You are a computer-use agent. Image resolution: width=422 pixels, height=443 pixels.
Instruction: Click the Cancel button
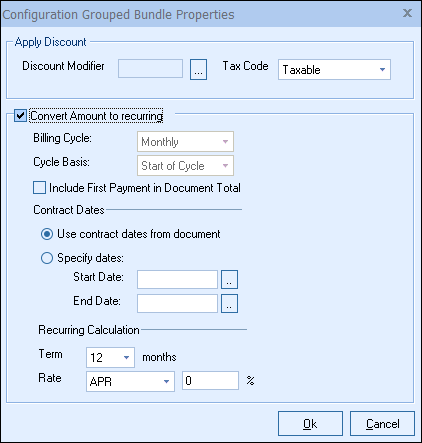tap(382, 424)
